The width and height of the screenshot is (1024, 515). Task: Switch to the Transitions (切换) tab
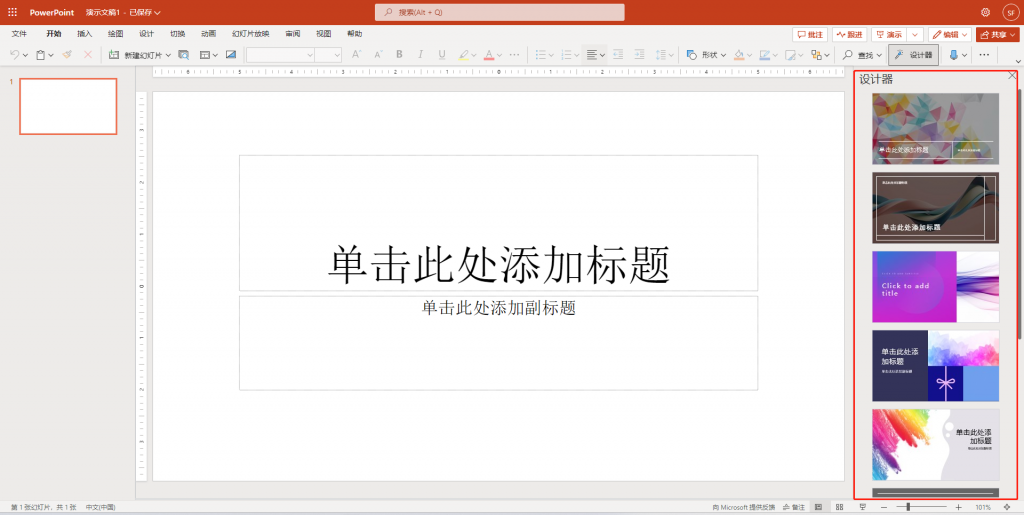[x=178, y=34]
